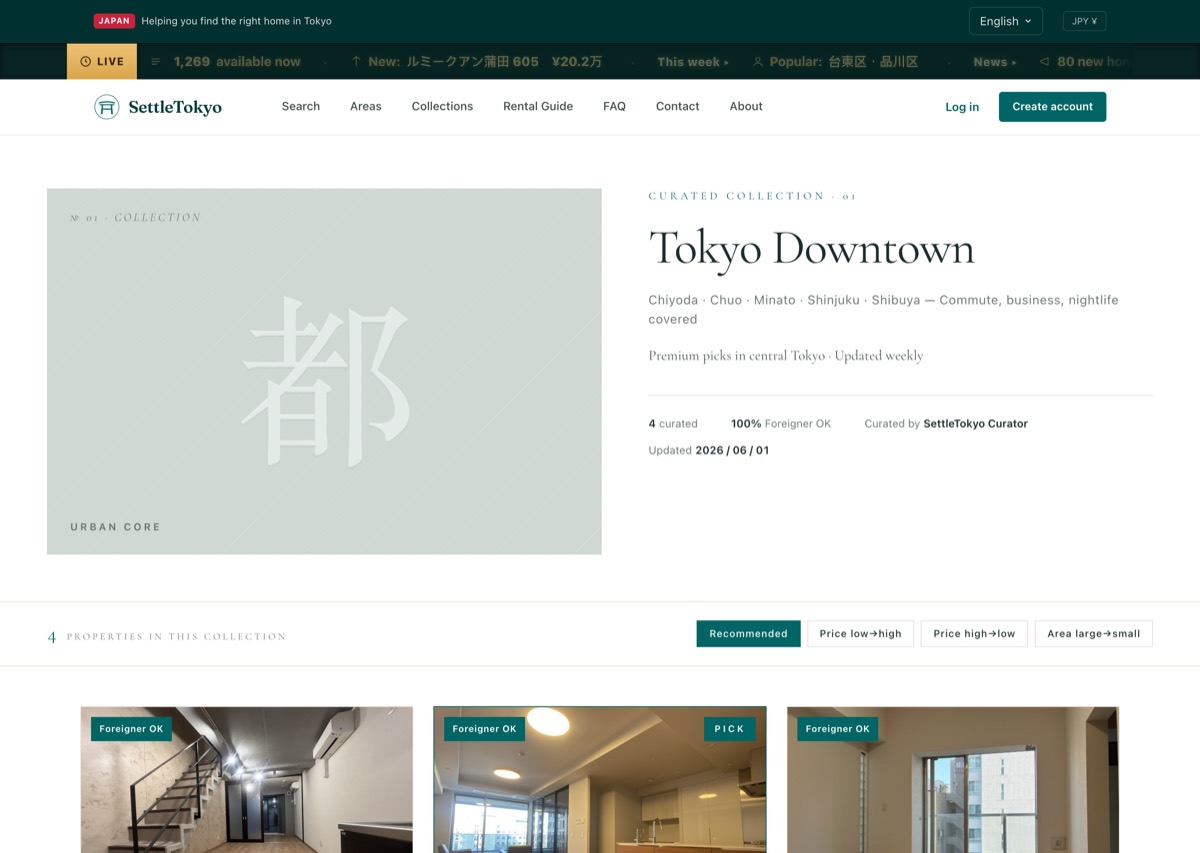The image size is (1200, 853).
Task: Click the CURATED COLLECTION · 01 label
Action: coord(752,196)
